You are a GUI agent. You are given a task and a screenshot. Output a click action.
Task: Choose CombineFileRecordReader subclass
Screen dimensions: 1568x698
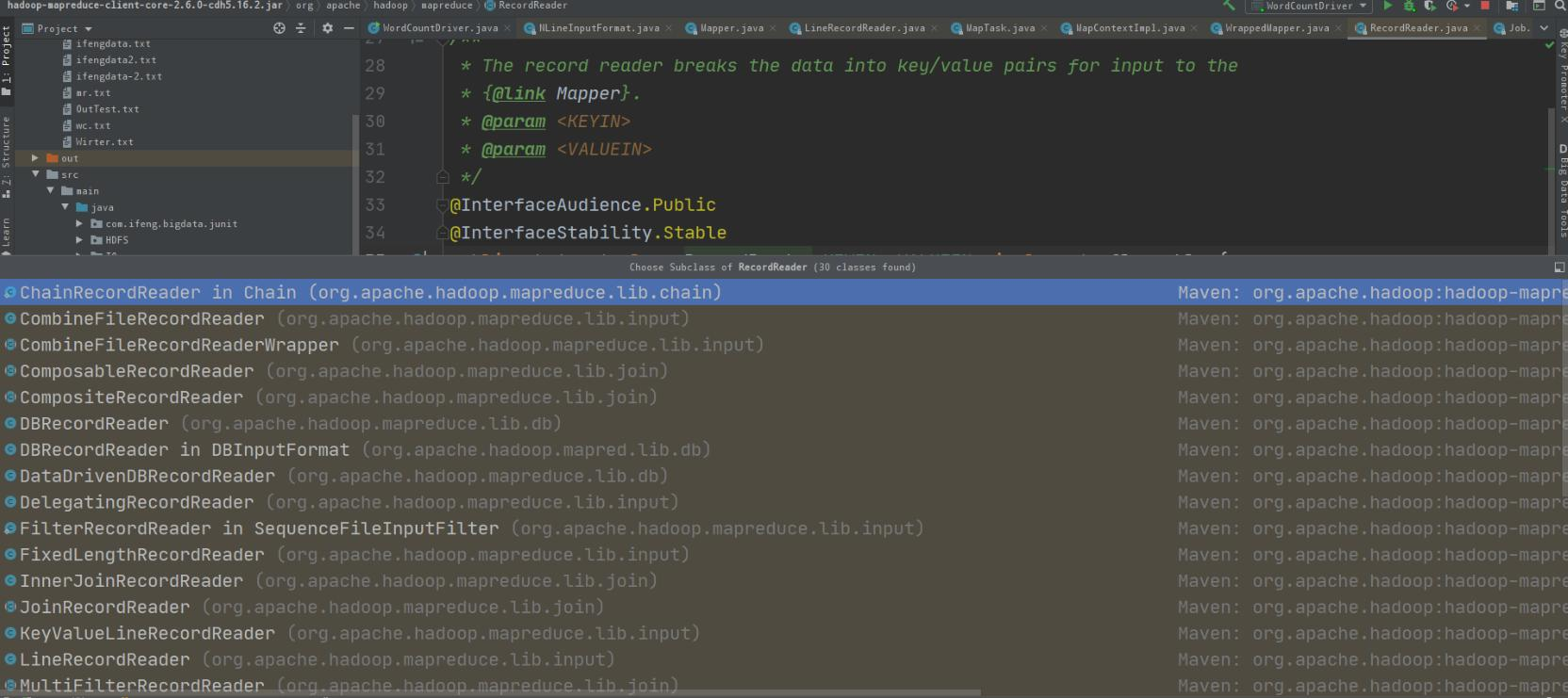tap(784, 318)
